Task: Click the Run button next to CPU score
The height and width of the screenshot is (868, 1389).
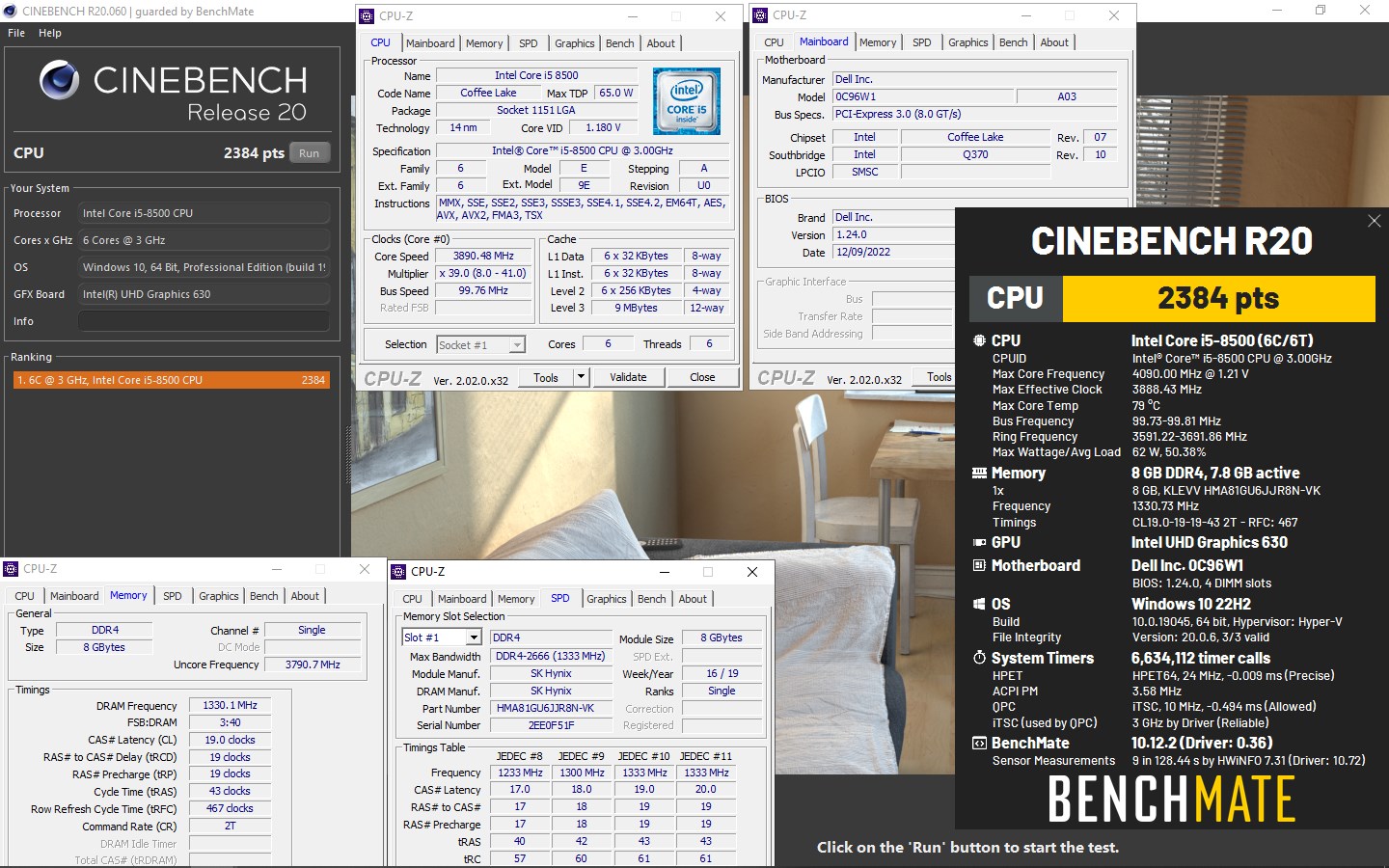Action: [x=309, y=153]
